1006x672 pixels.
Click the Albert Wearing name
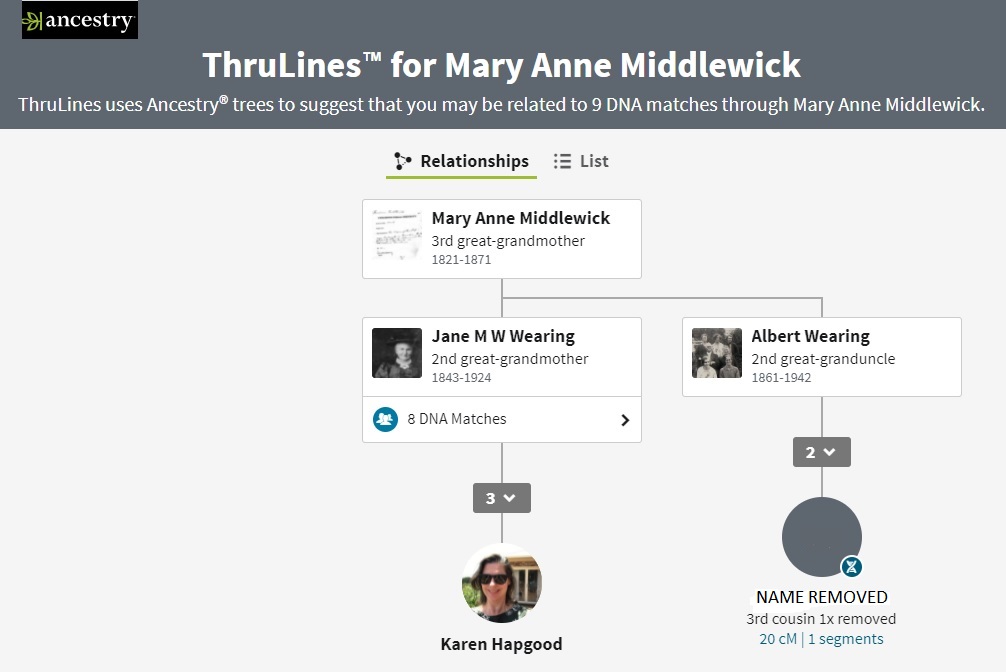(x=810, y=336)
